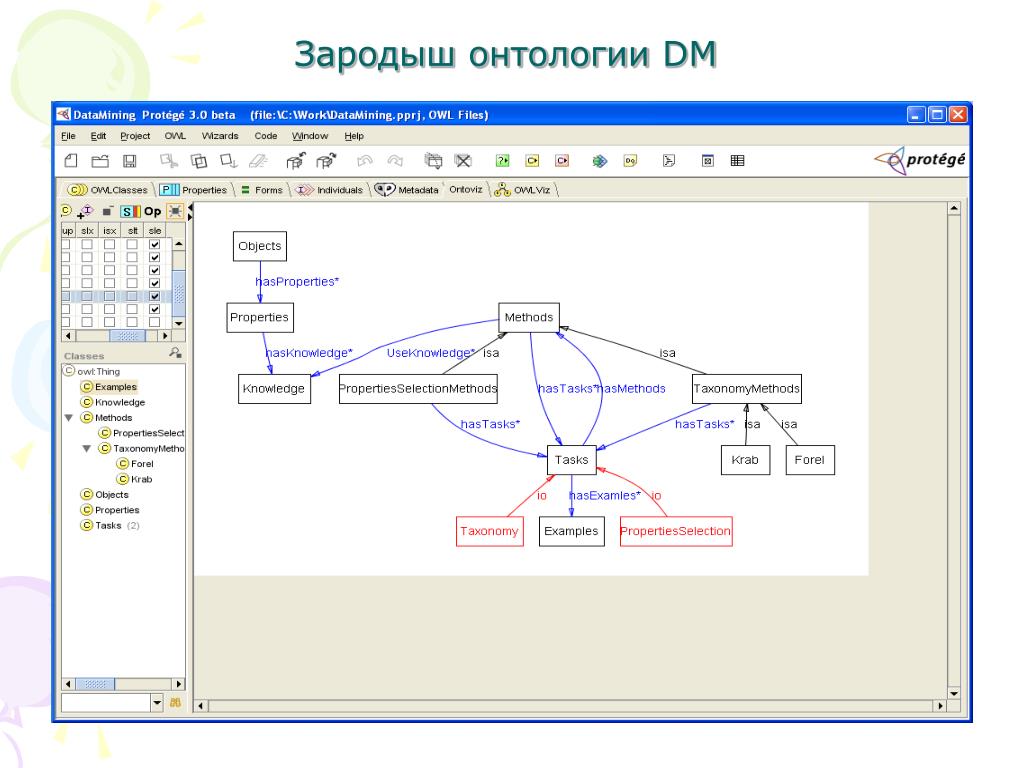Viewport: 1024px width, 768px height.
Task: Click the red C classify icon
Action: pos(562,161)
